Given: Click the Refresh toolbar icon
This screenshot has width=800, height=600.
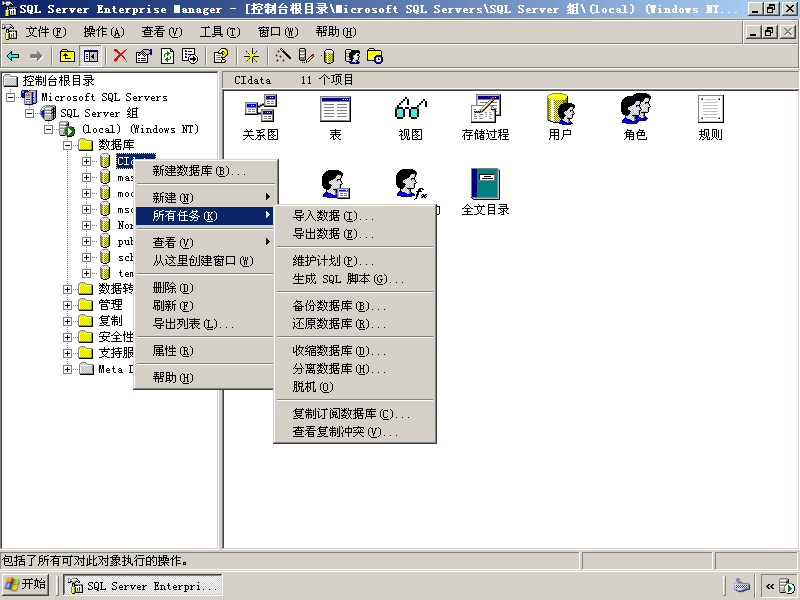Looking at the screenshot, I should 167,56.
